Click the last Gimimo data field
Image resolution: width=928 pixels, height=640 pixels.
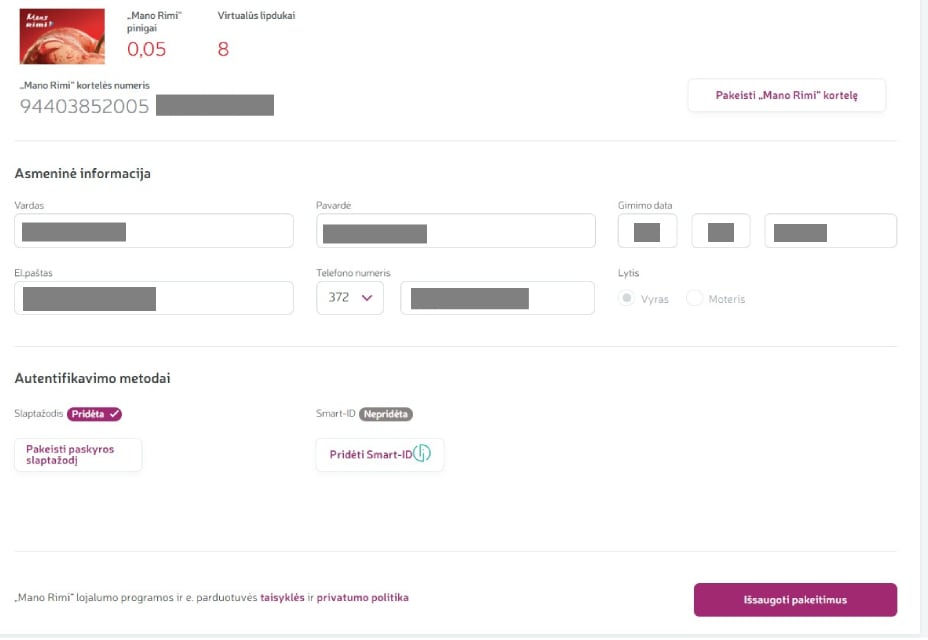[830, 231]
